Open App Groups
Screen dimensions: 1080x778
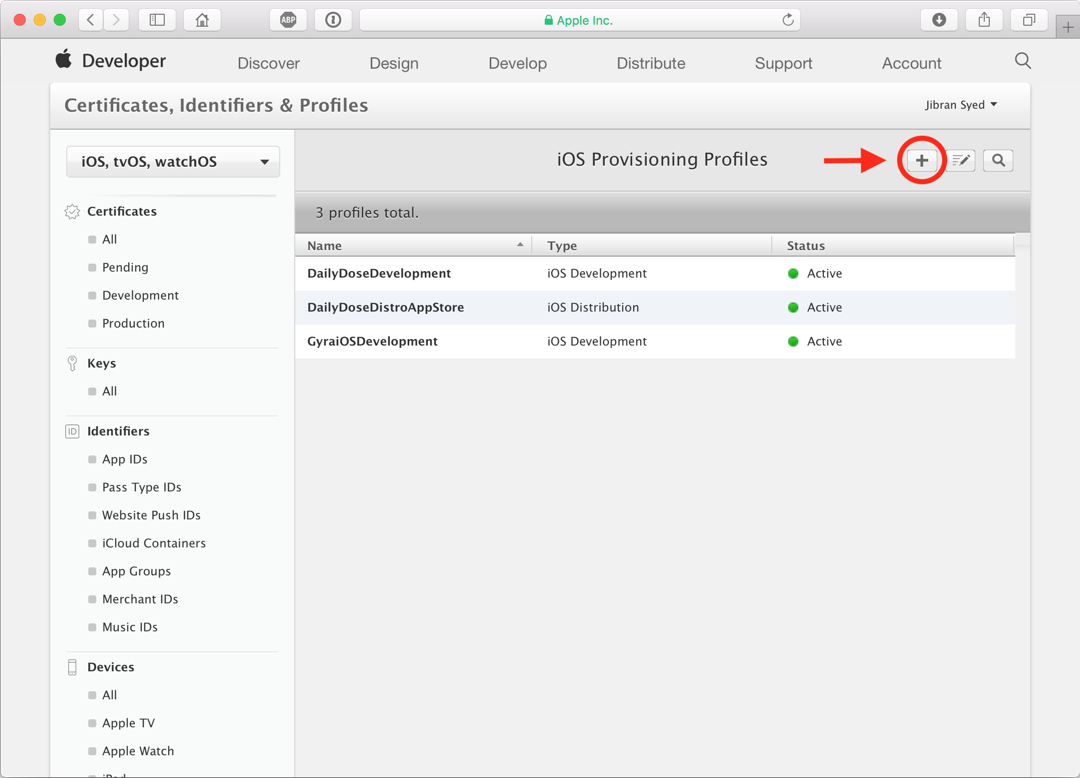point(136,571)
